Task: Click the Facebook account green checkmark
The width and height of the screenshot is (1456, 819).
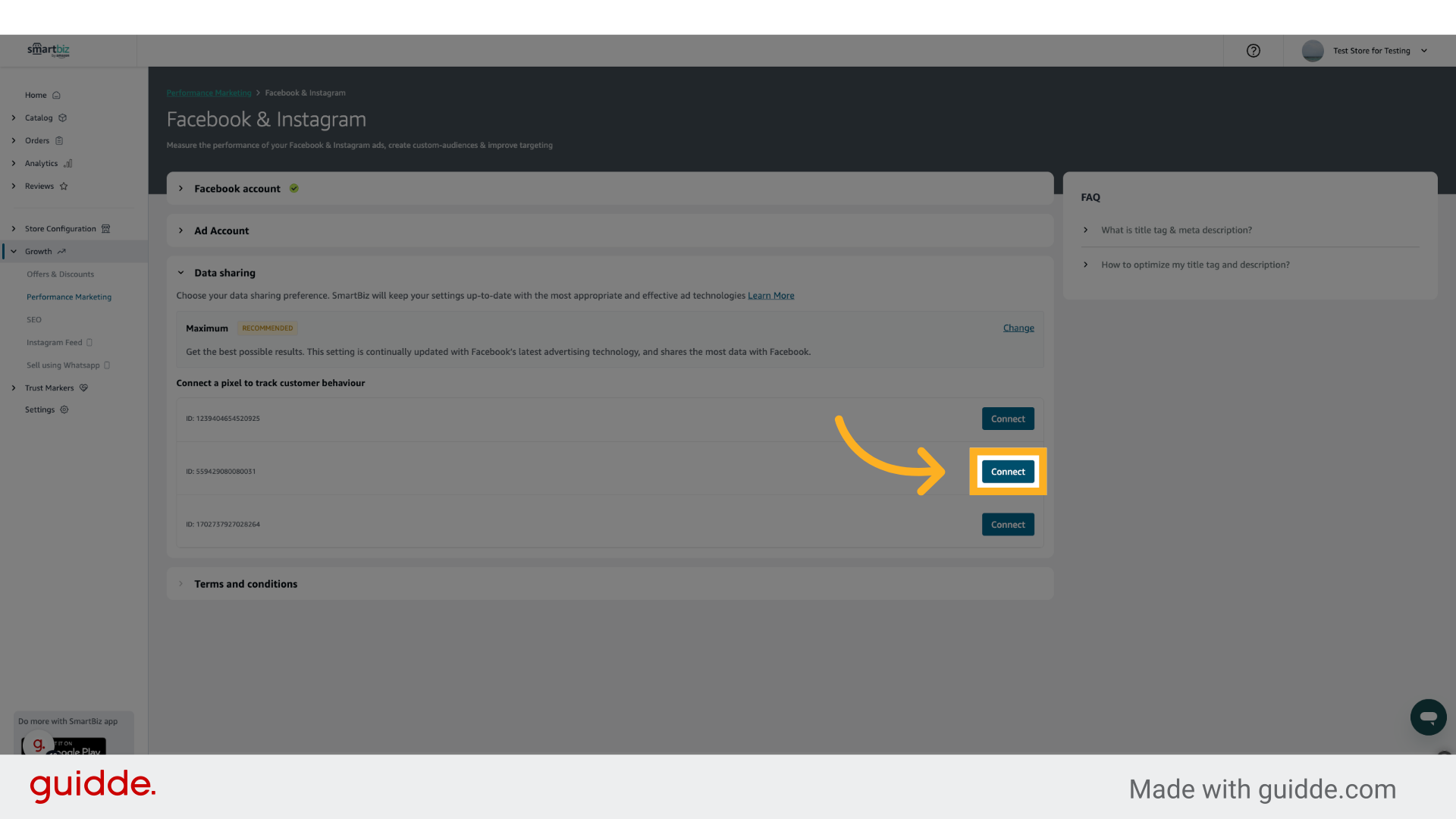Action: pyautogui.click(x=294, y=188)
